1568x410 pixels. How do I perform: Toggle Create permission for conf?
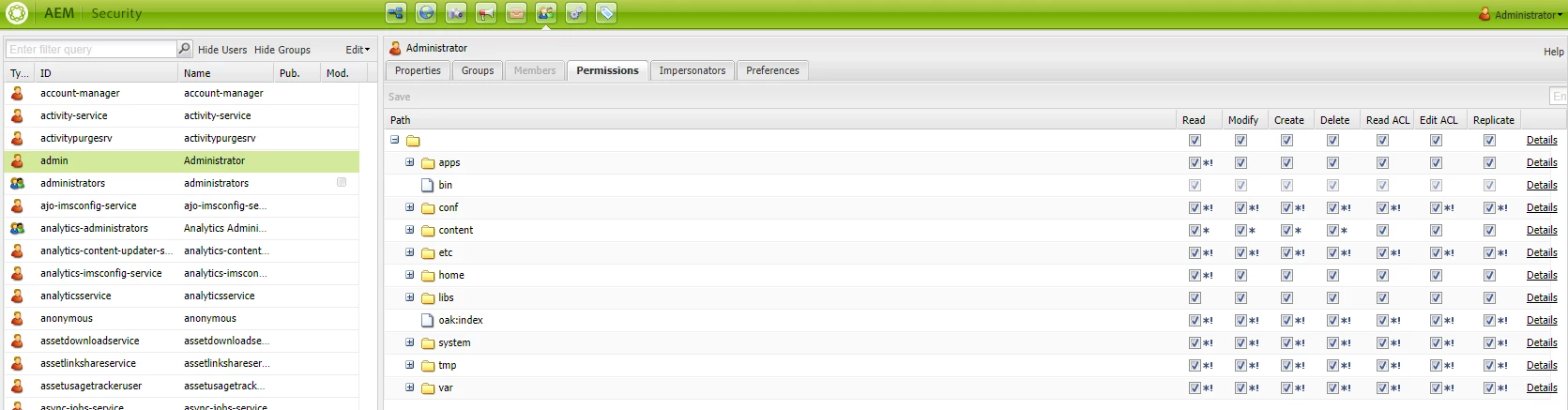(1286, 207)
